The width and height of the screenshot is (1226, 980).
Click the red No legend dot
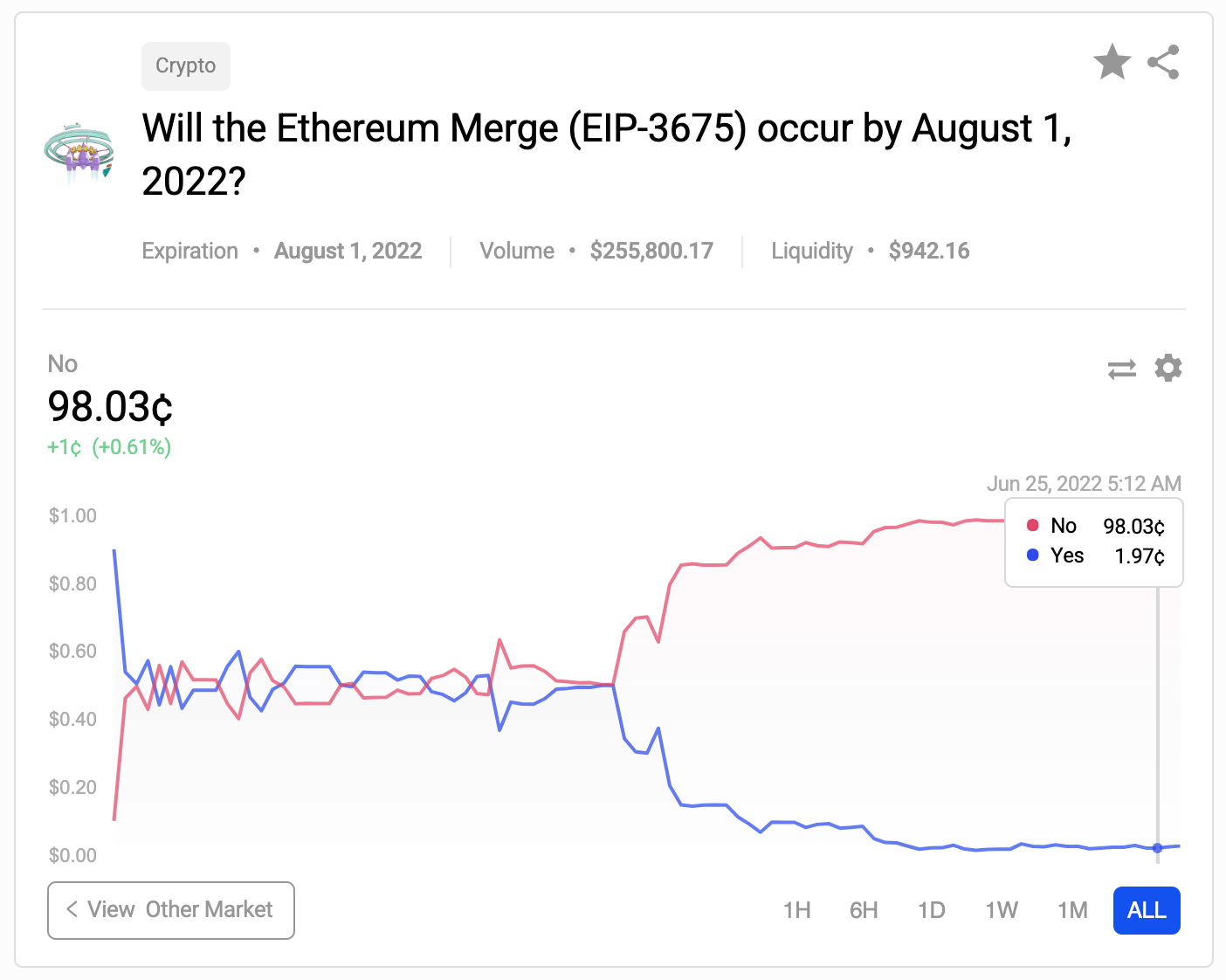point(1033,526)
